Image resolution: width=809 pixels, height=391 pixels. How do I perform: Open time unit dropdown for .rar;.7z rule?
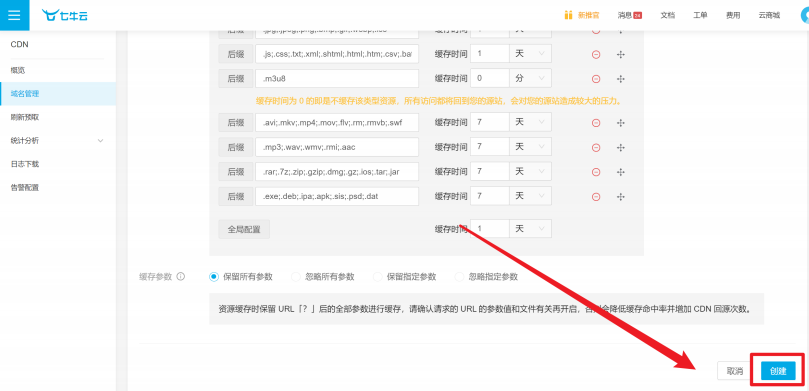(x=530, y=171)
